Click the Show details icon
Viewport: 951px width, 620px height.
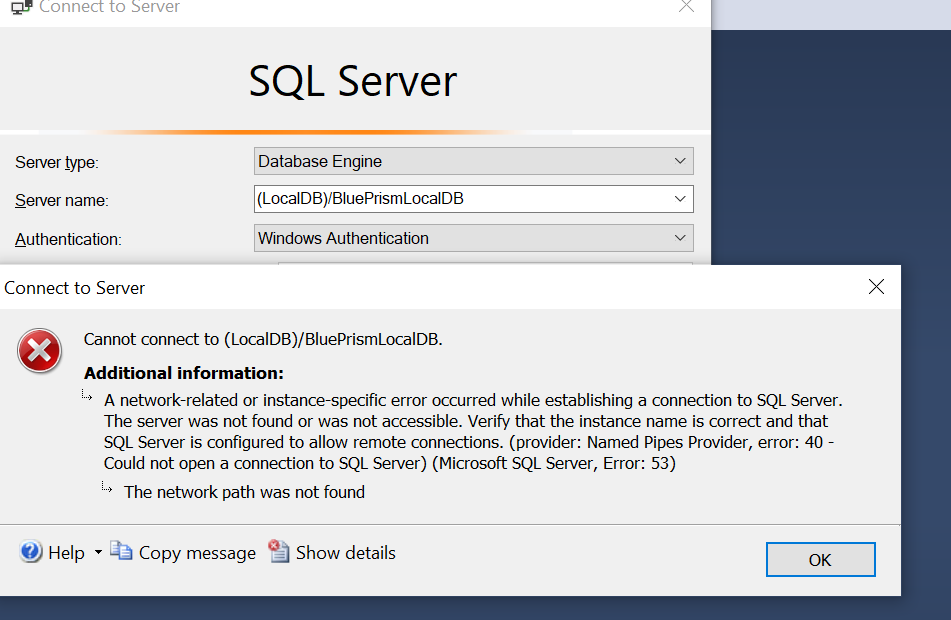coord(279,552)
